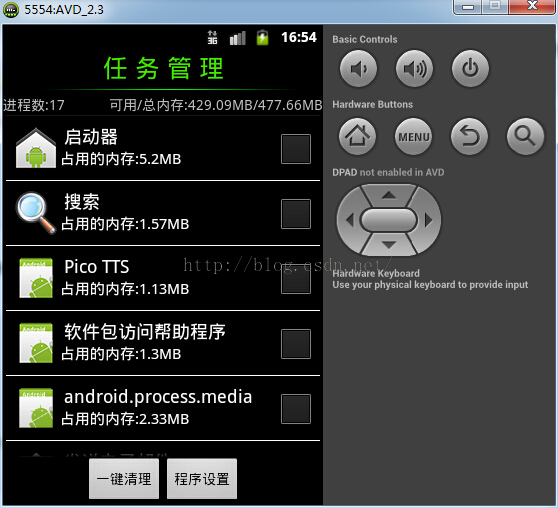This screenshot has height=508, width=558.
Task: Click the 一键清理 button
Action: pos(124,478)
